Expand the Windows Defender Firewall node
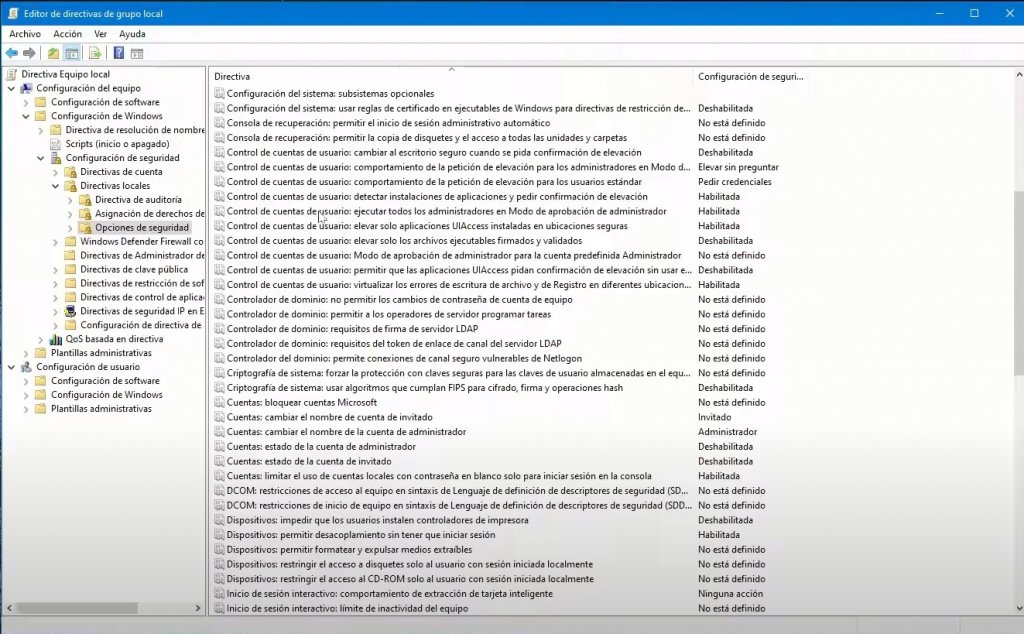Screen dimensions: 1024x634 (56, 241)
